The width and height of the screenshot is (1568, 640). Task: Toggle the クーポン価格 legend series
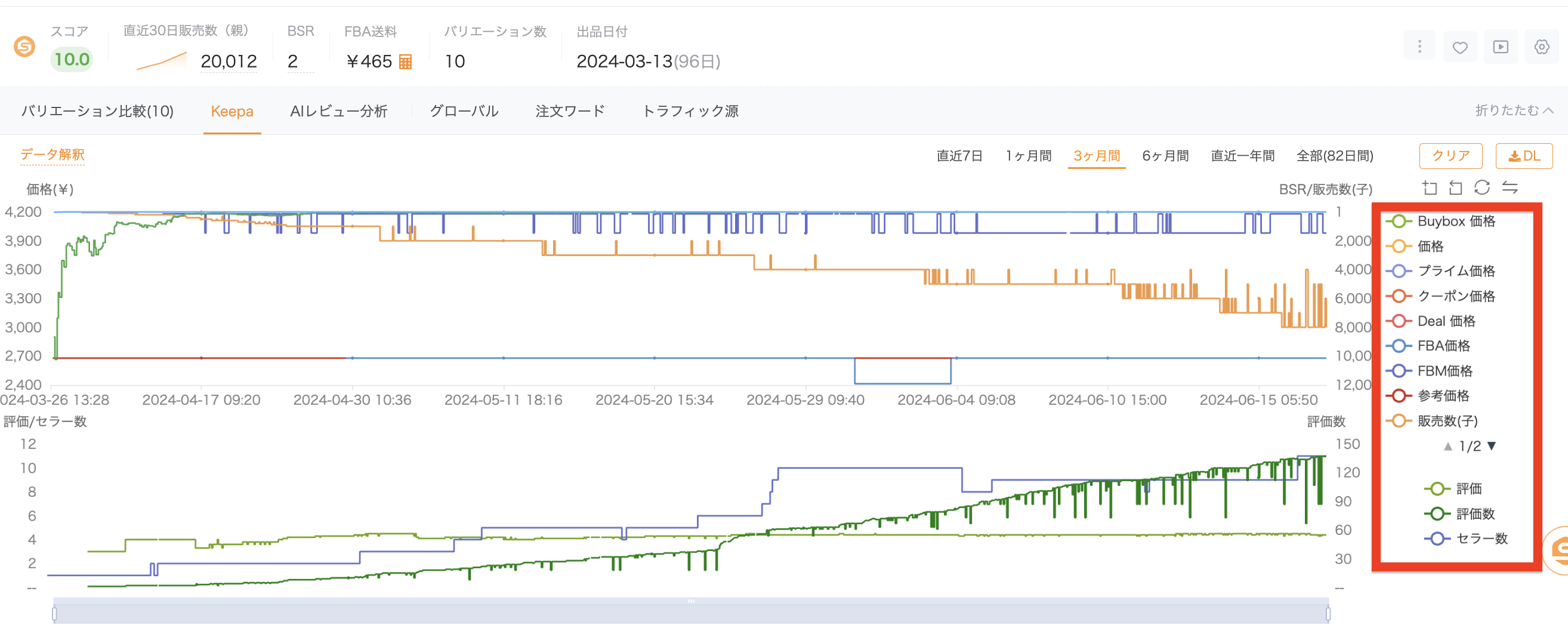click(1440, 296)
